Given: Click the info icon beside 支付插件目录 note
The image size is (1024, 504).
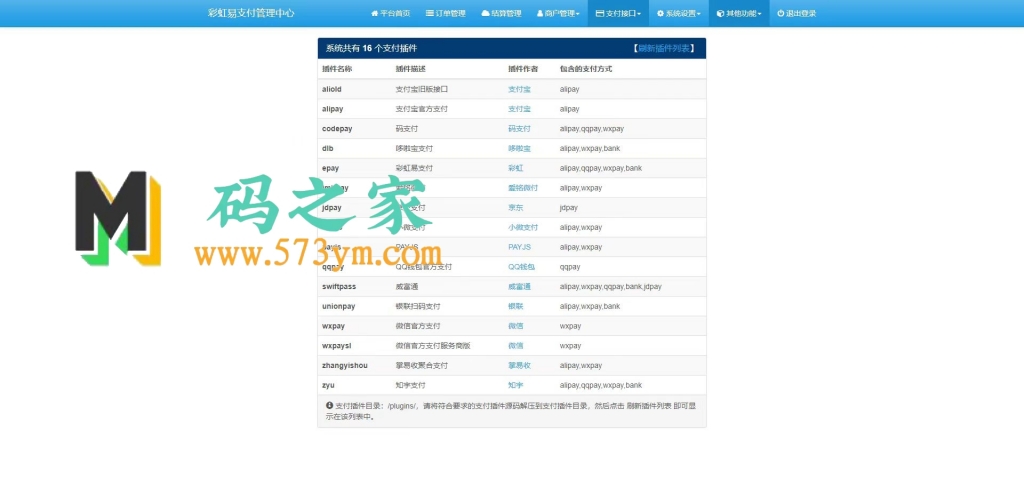Looking at the screenshot, I should tap(329, 405).
